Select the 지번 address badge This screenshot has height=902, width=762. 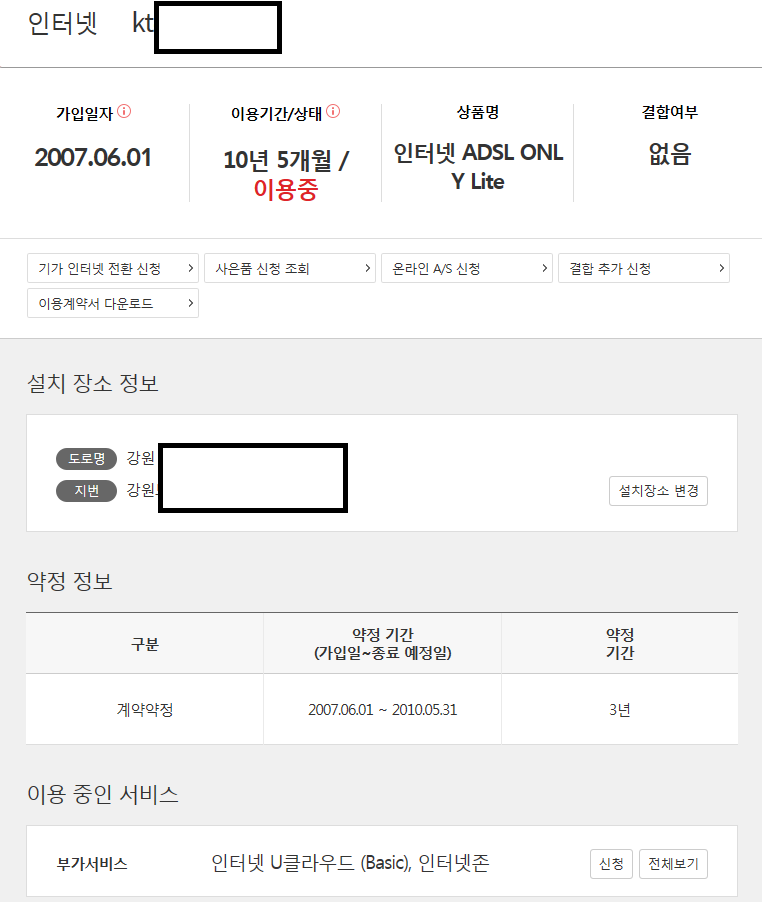[86, 491]
